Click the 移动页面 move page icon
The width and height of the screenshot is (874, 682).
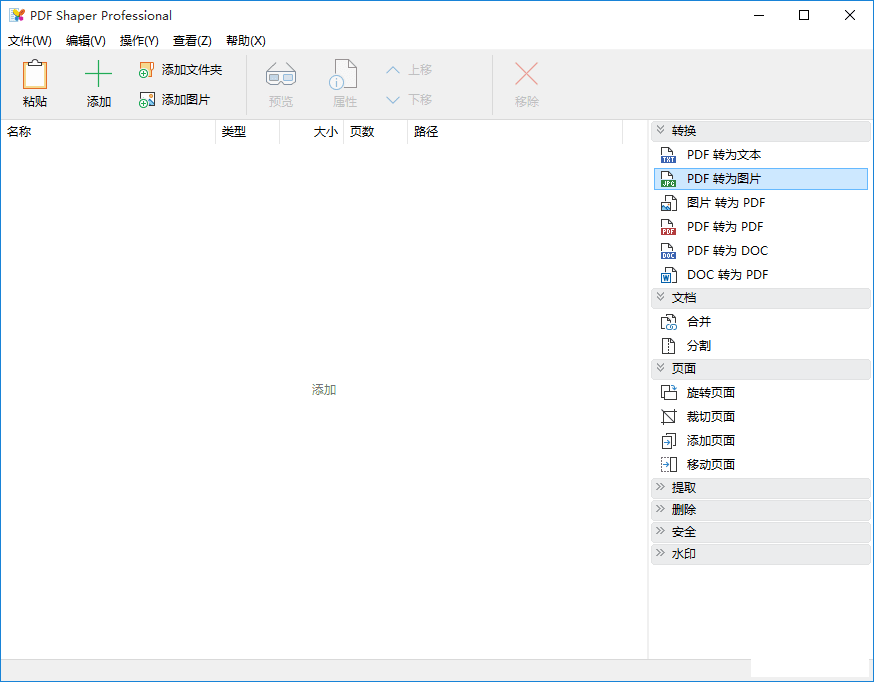click(x=668, y=465)
